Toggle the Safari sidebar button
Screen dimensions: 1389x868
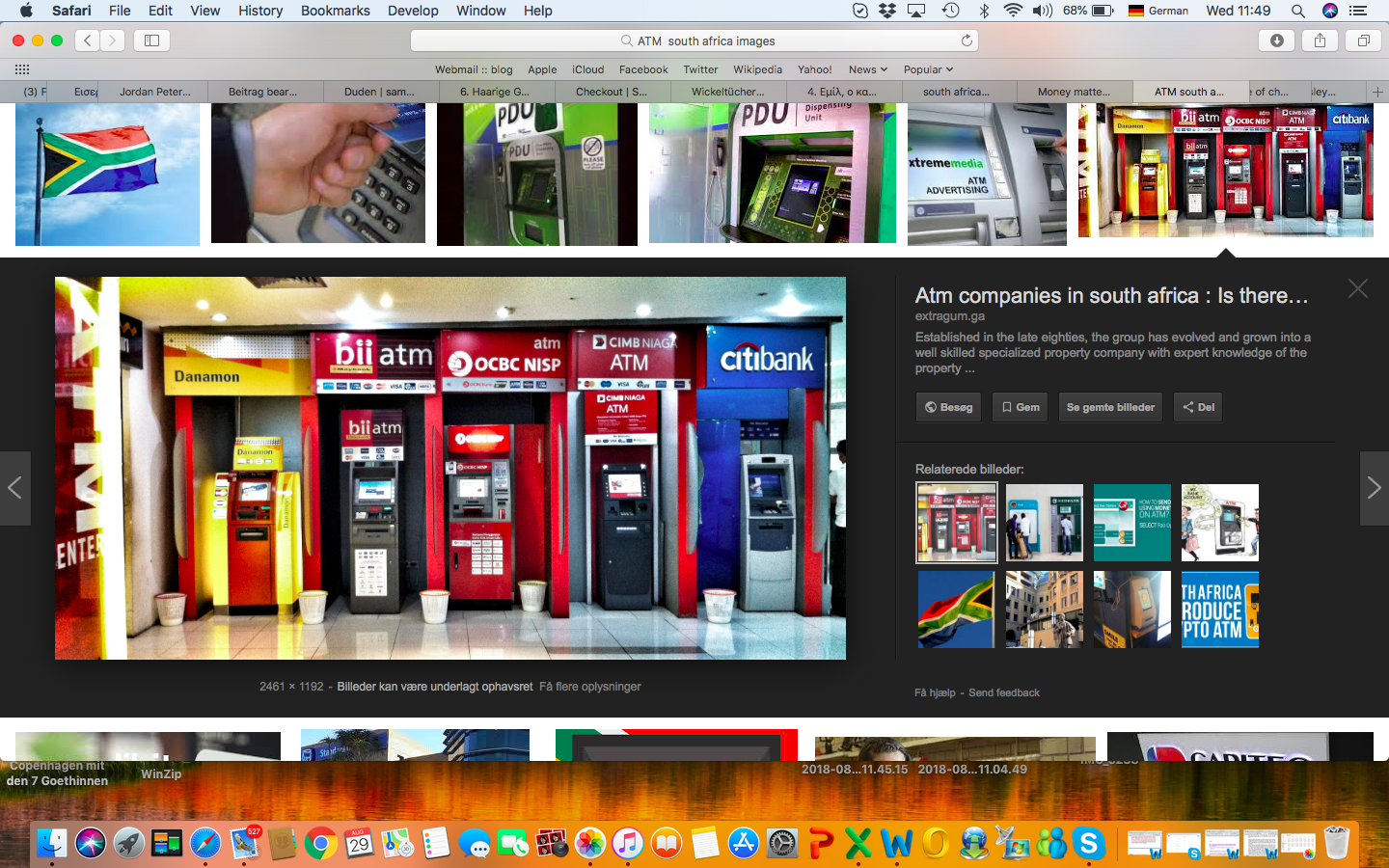[x=151, y=41]
